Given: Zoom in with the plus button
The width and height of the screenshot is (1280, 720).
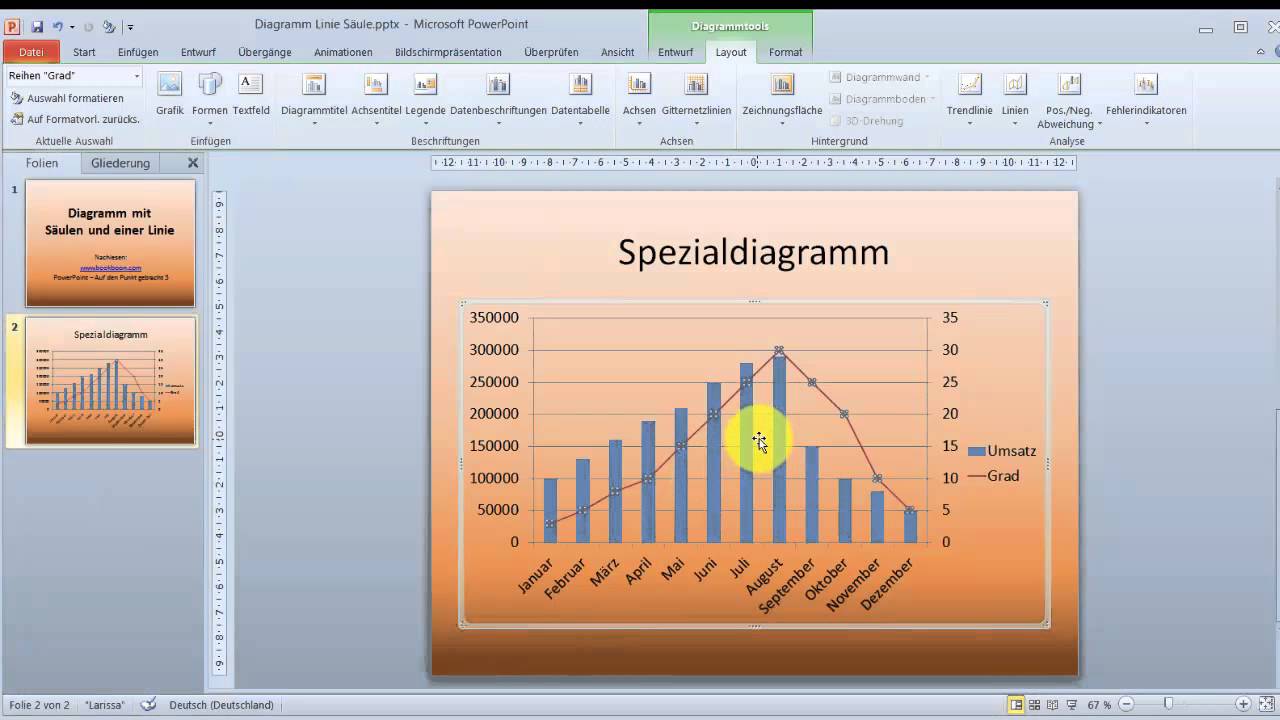Looking at the screenshot, I should [1243, 704].
